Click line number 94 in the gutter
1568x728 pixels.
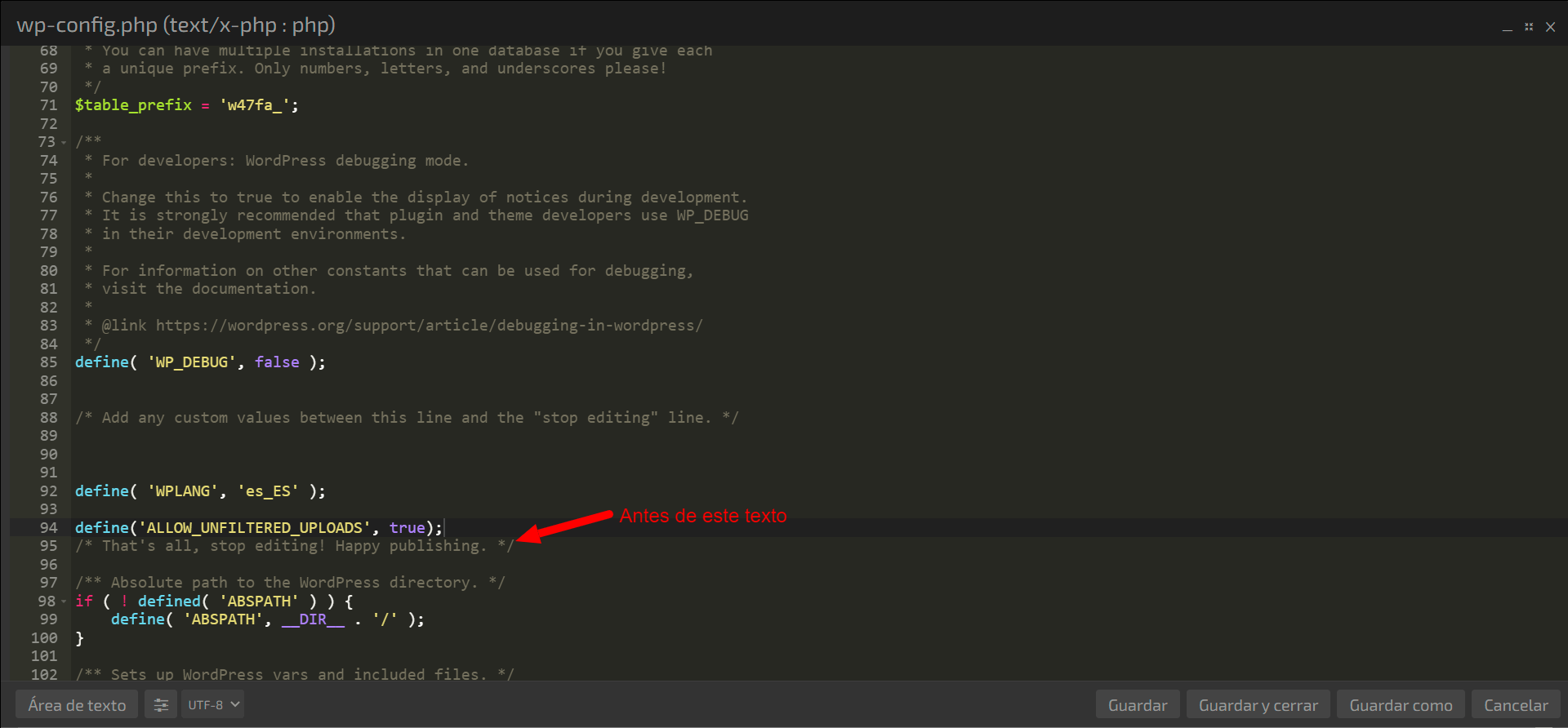[x=49, y=528]
